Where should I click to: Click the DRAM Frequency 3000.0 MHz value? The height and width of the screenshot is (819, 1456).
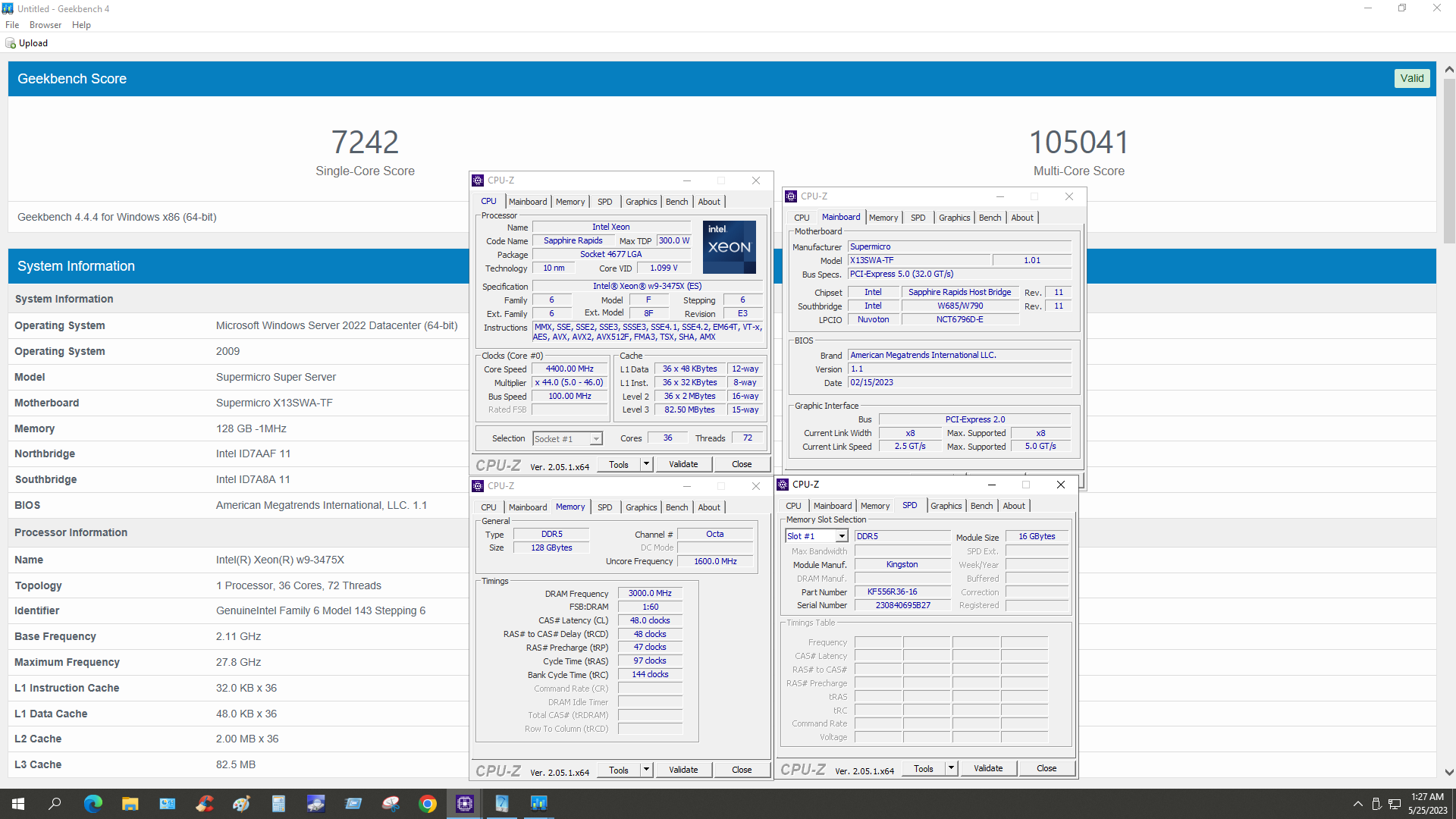[650, 594]
